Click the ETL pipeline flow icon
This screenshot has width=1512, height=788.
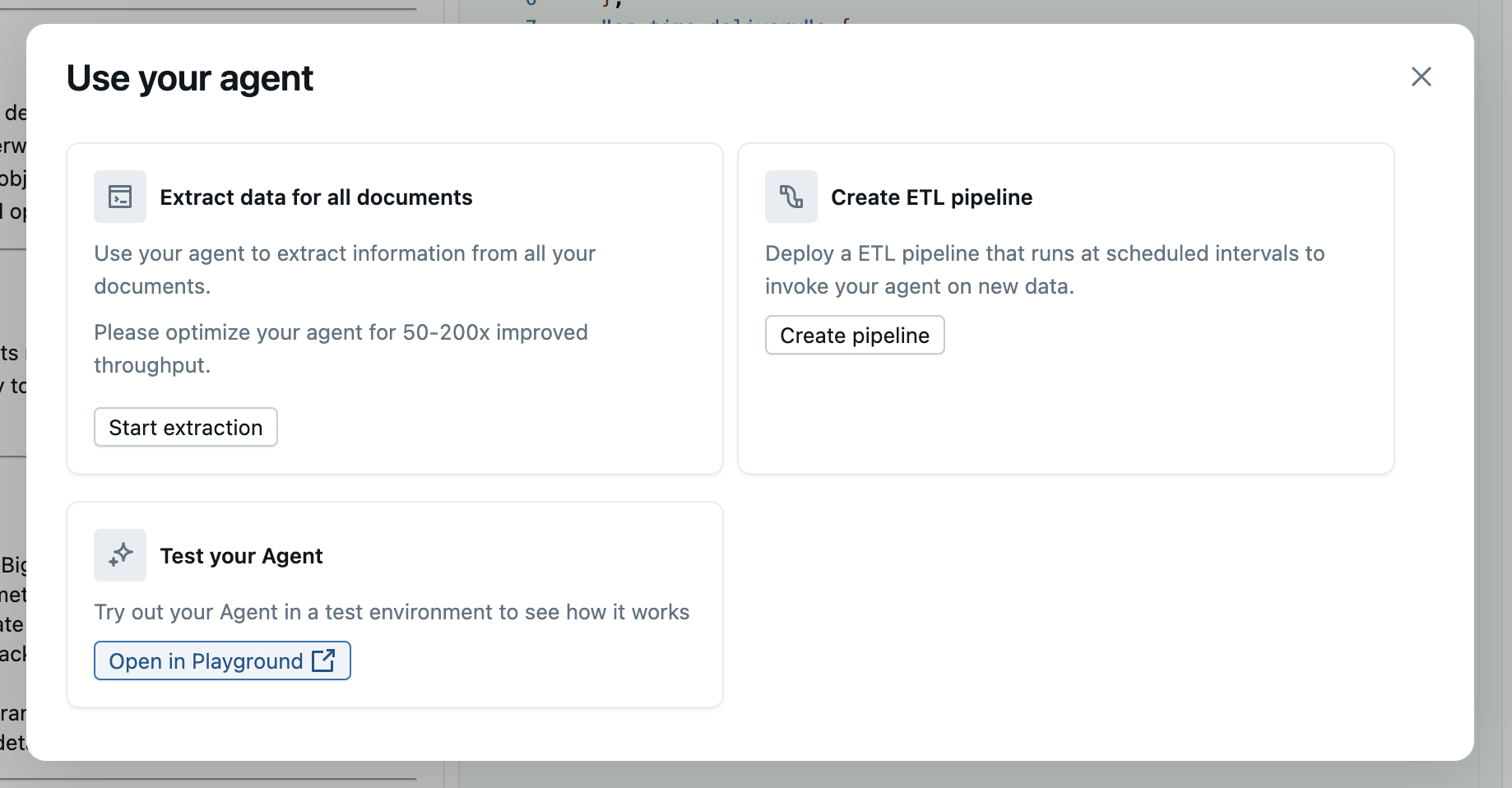791,197
